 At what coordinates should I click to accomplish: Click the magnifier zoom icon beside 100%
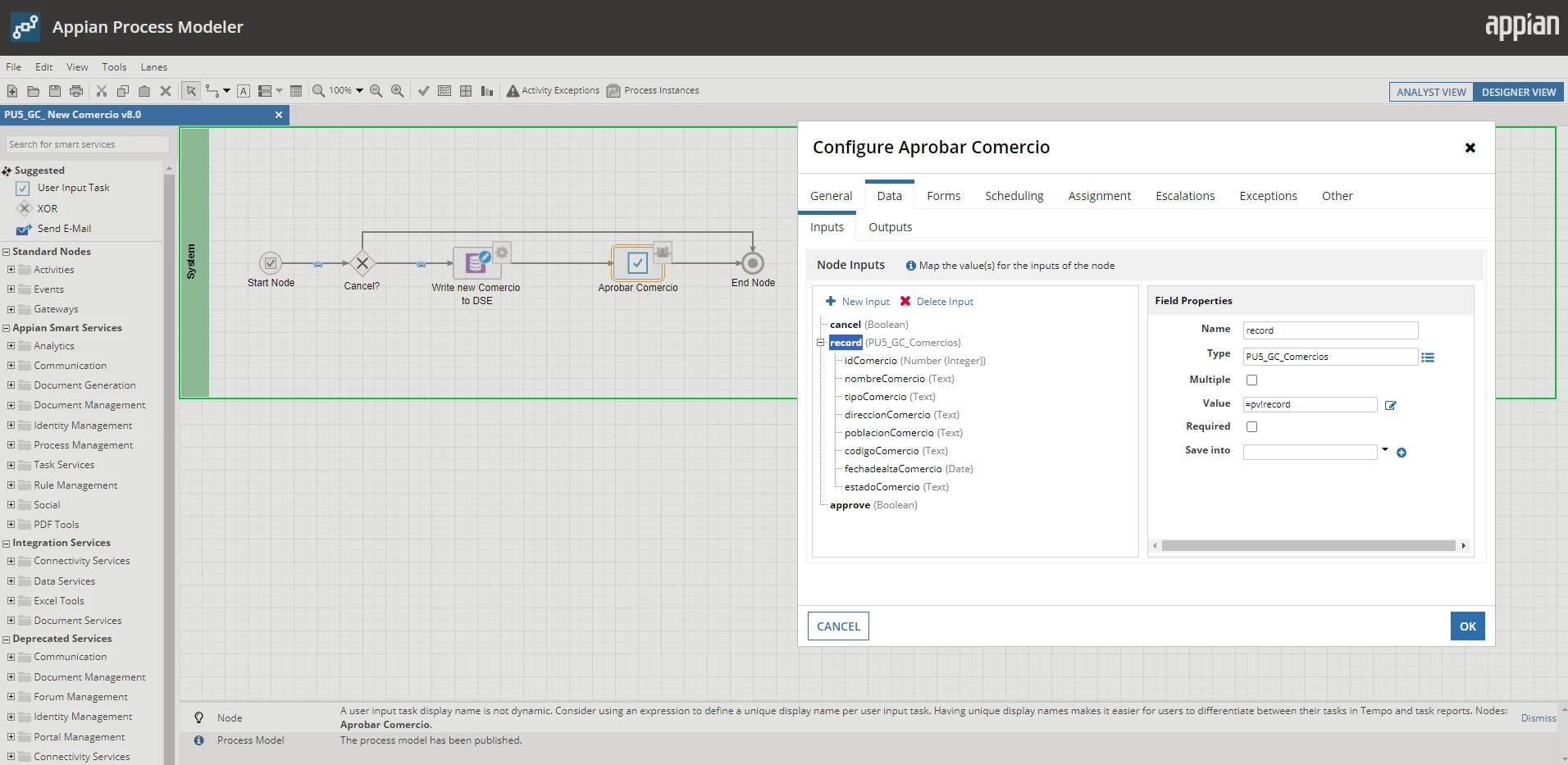click(318, 91)
